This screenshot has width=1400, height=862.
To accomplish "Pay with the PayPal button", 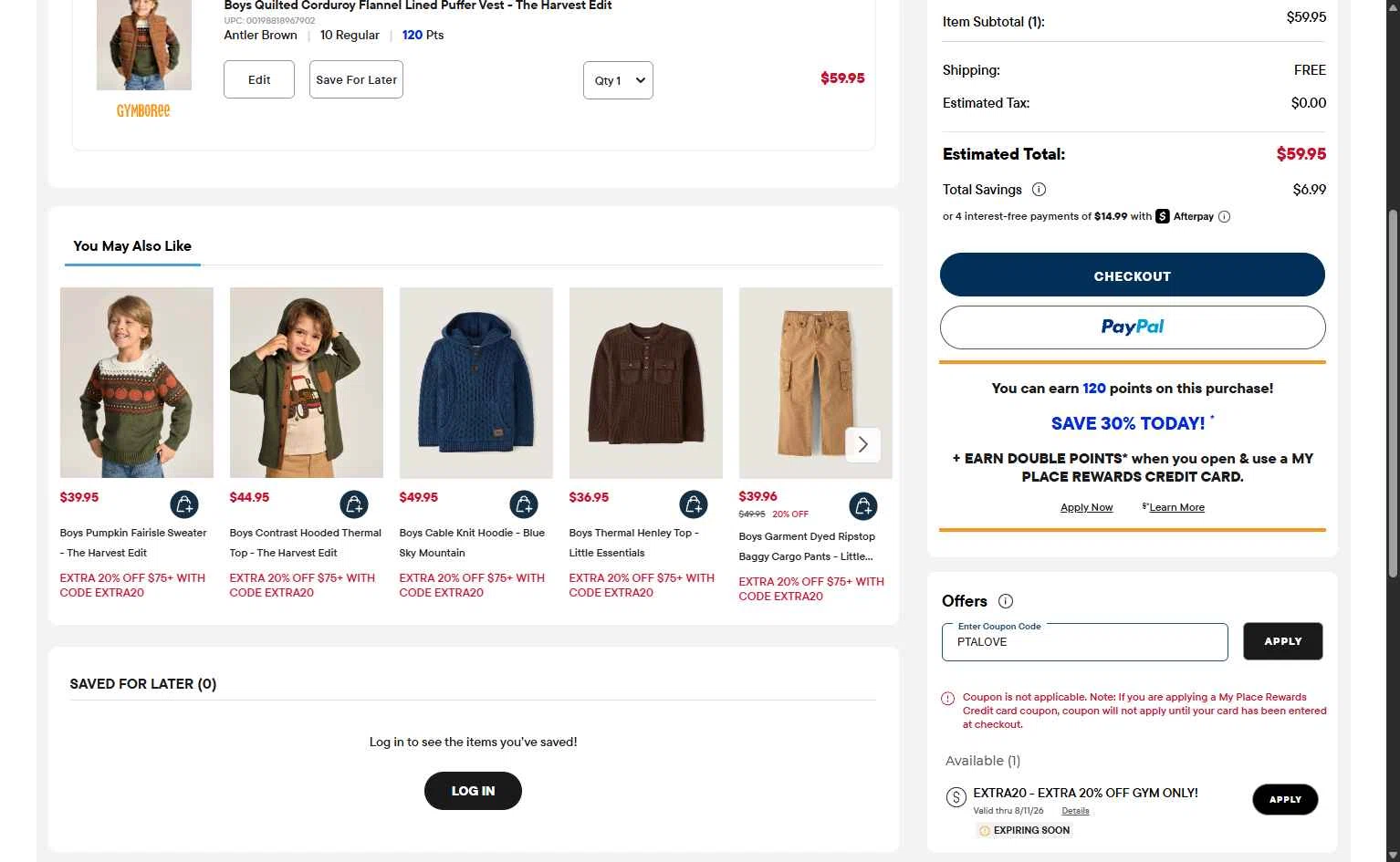I will (x=1133, y=327).
